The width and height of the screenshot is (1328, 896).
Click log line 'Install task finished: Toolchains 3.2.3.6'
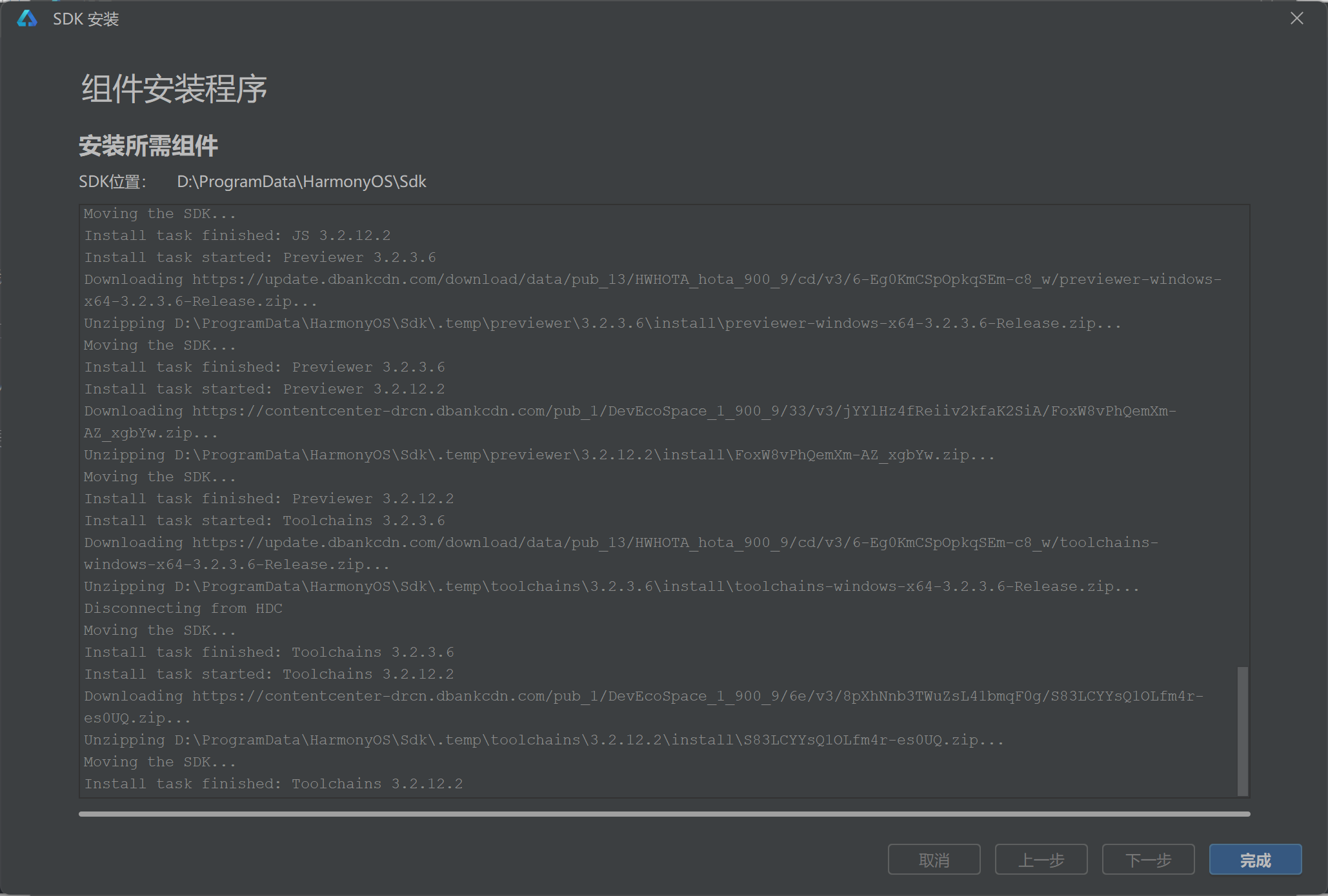[269, 652]
